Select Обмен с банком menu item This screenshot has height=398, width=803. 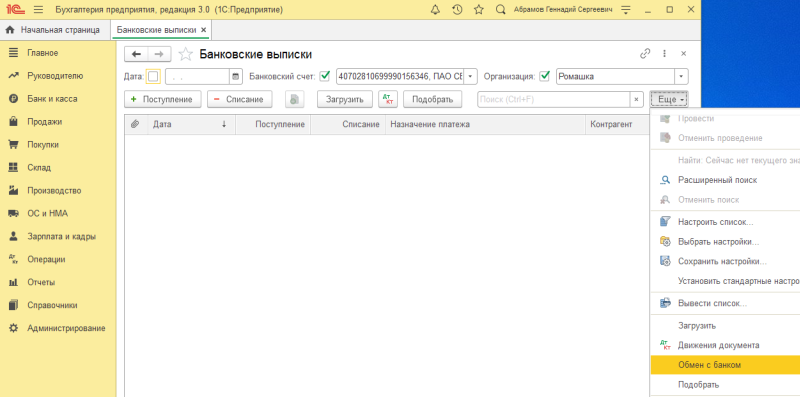[x=725, y=365]
